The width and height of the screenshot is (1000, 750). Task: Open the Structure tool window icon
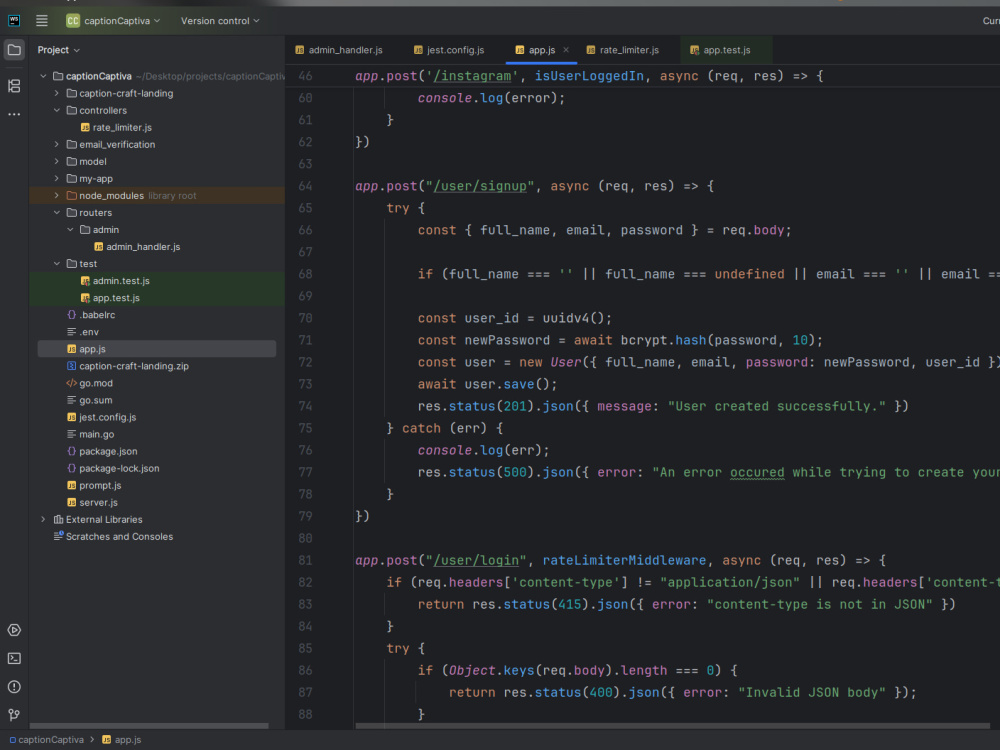14,86
